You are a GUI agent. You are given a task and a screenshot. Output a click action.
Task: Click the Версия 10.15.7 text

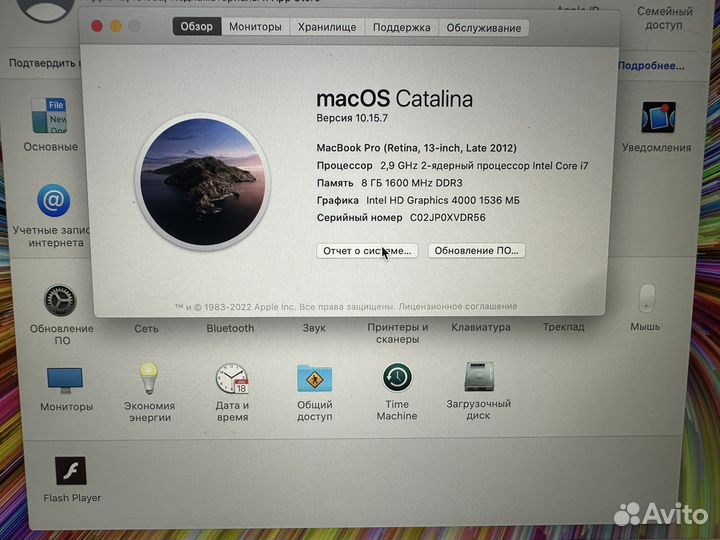pyautogui.click(x=352, y=118)
